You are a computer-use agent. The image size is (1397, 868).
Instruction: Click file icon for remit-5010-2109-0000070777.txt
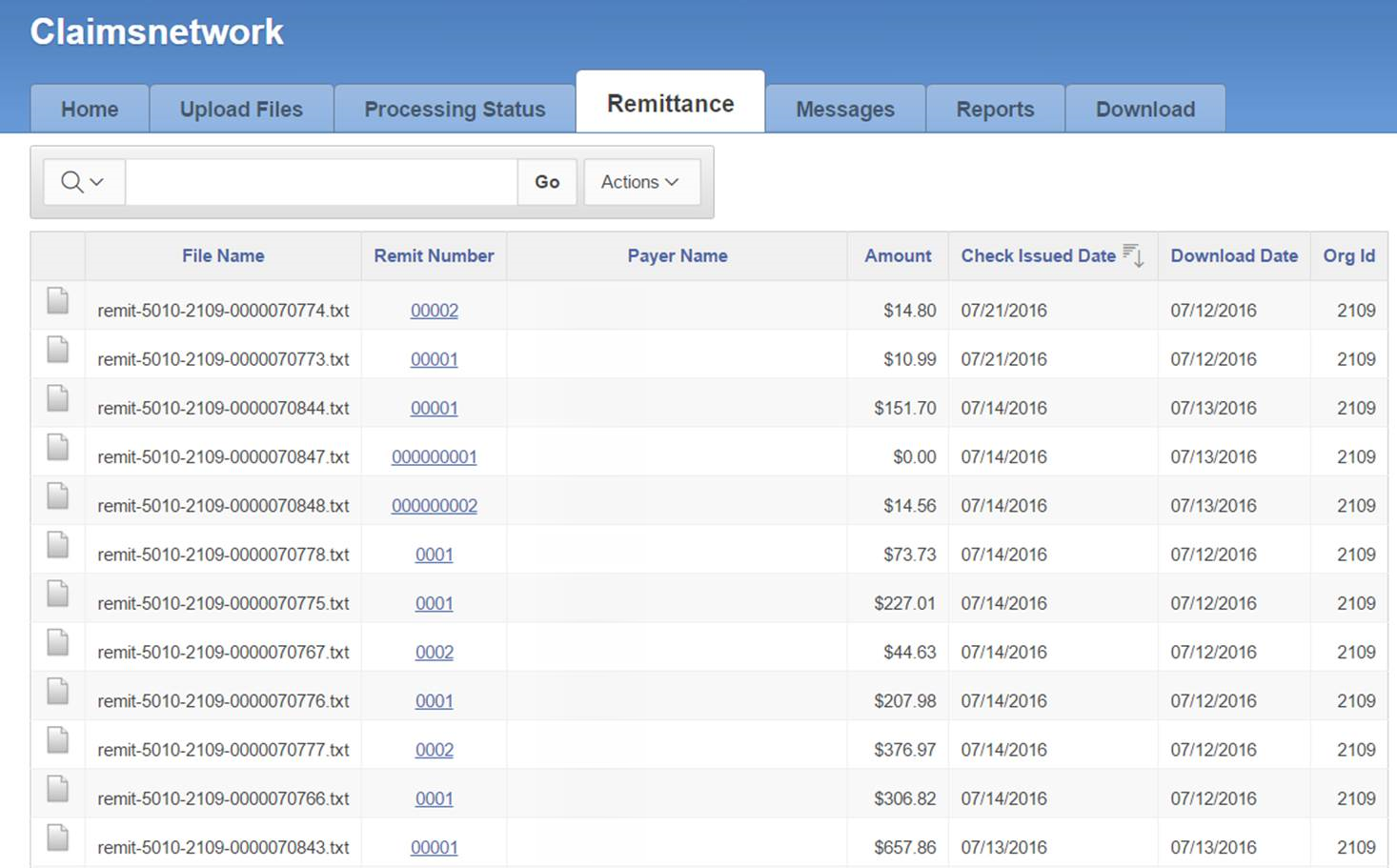(x=58, y=740)
